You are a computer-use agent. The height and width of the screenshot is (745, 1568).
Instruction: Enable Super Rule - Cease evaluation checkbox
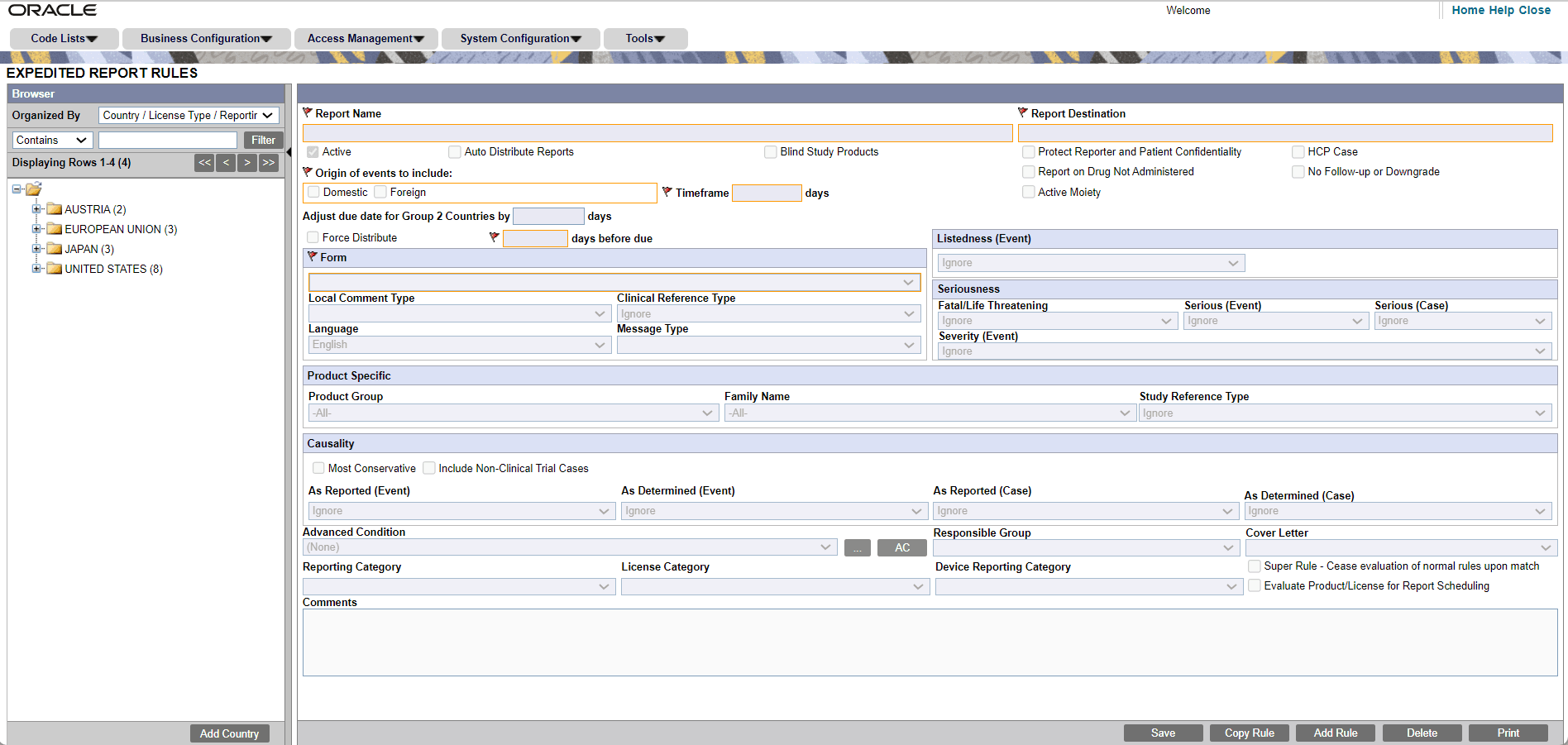1255,566
